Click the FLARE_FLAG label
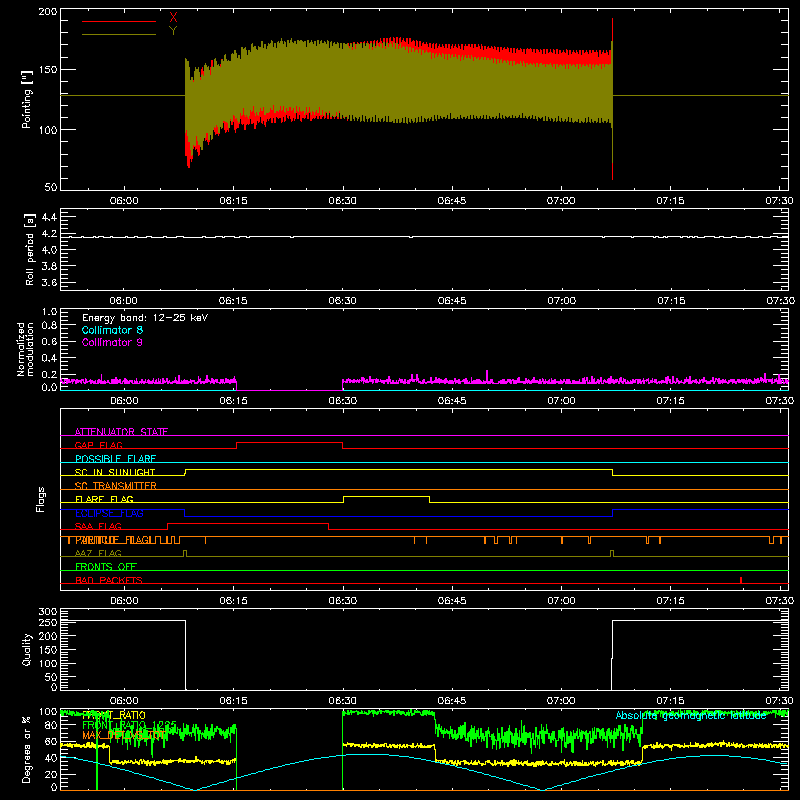Viewport: 800px width, 800px height. point(104,499)
